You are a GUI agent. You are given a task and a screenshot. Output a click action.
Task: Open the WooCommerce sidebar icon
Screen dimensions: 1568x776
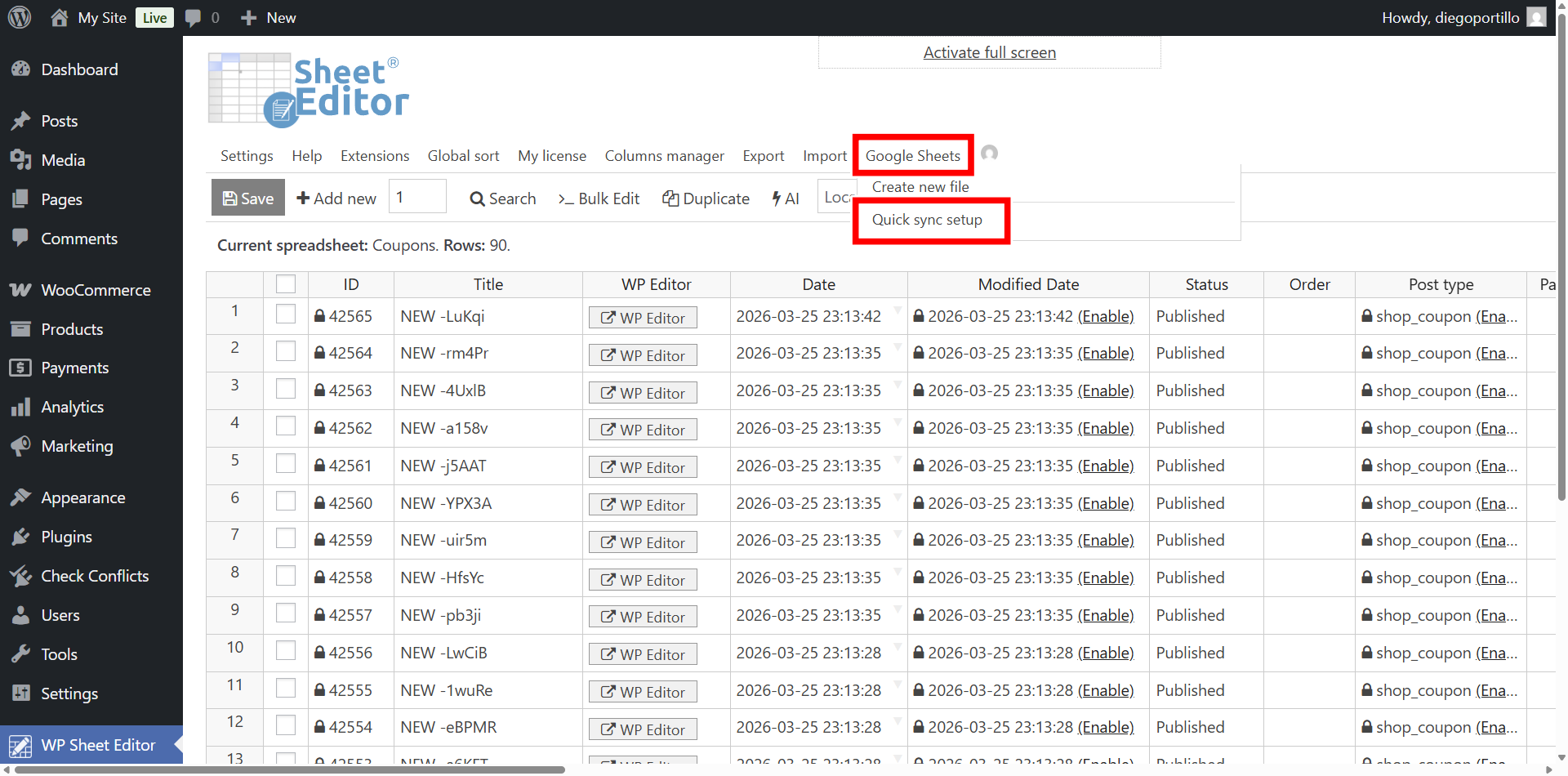[20, 290]
